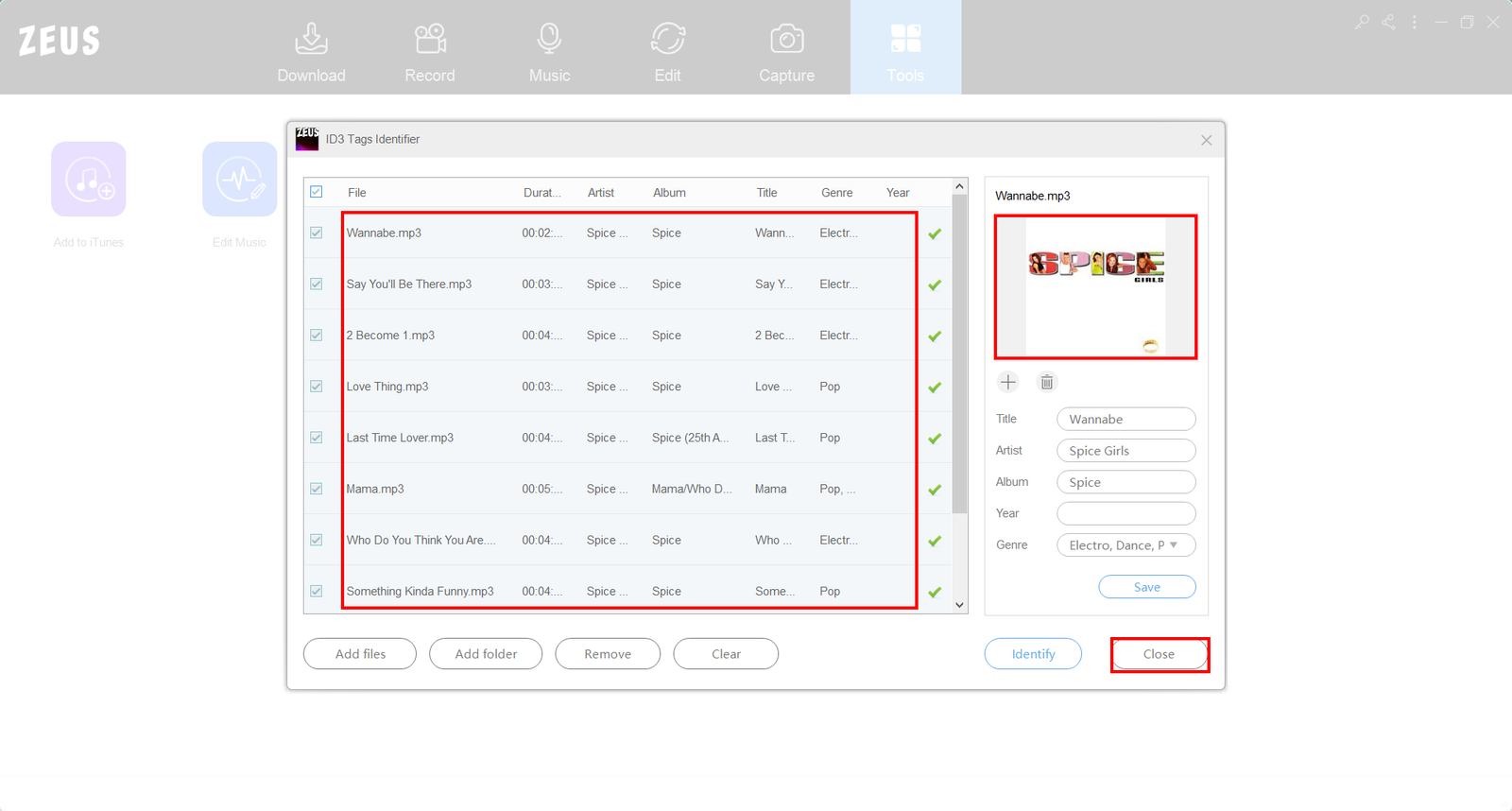The width and height of the screenshot is (1512, 811).
Task: Select the Mama.mp3 file name
Action: (x=375, y=489)
